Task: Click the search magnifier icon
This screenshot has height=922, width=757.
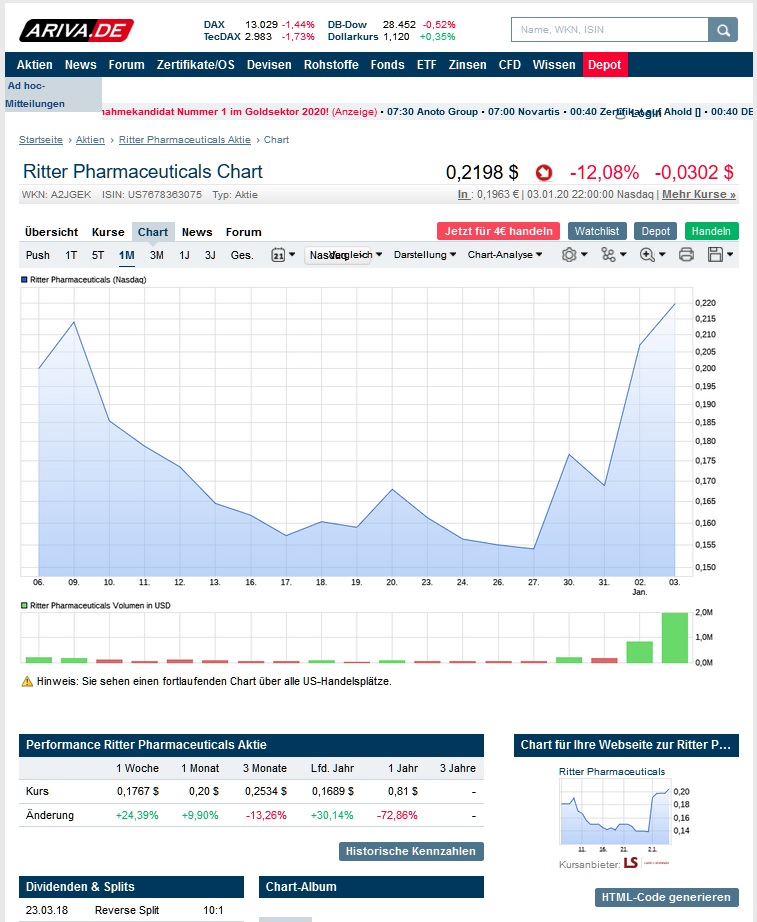Action: tap(722, 30)
